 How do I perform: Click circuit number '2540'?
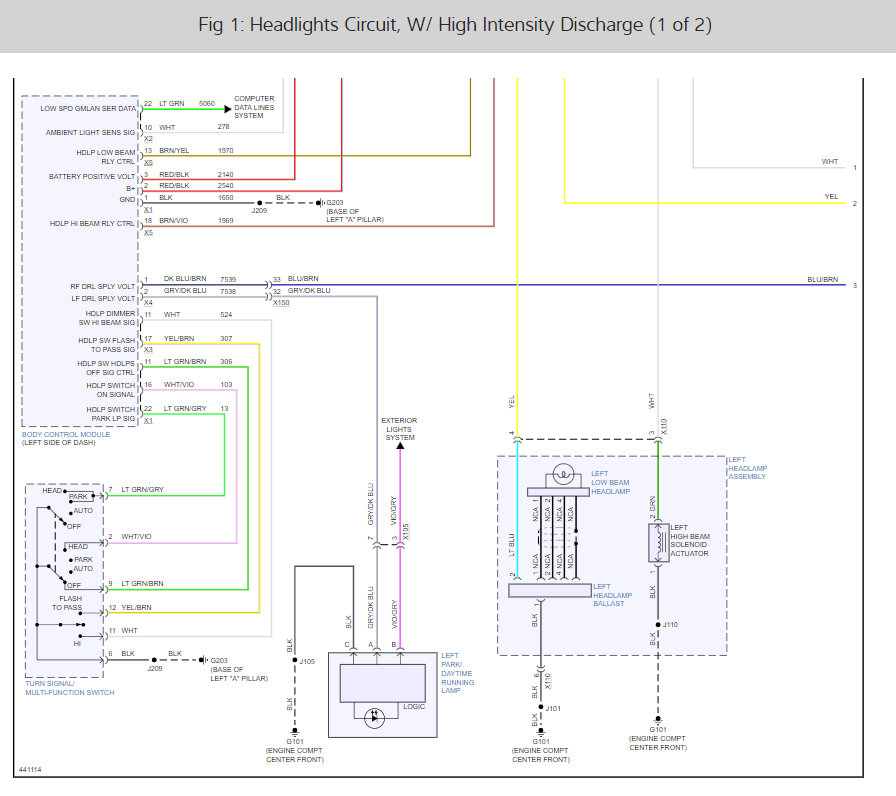(226, 186)
